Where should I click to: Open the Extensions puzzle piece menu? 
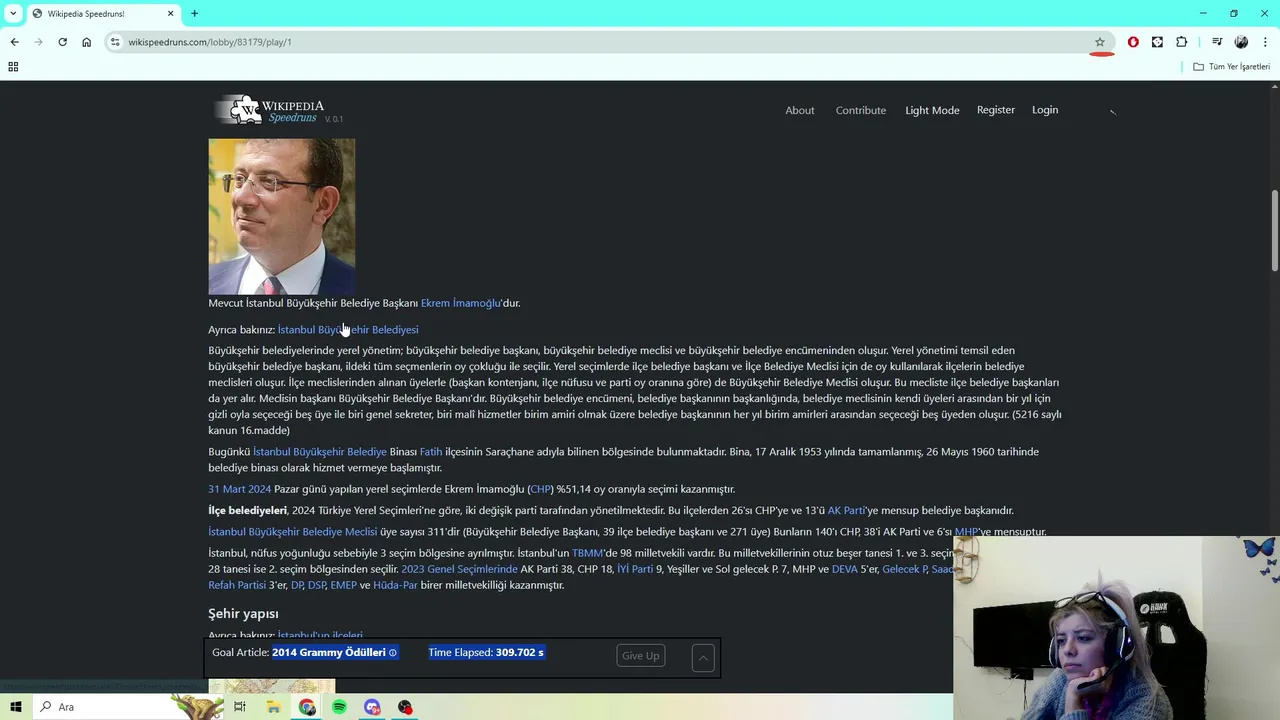1182,42
